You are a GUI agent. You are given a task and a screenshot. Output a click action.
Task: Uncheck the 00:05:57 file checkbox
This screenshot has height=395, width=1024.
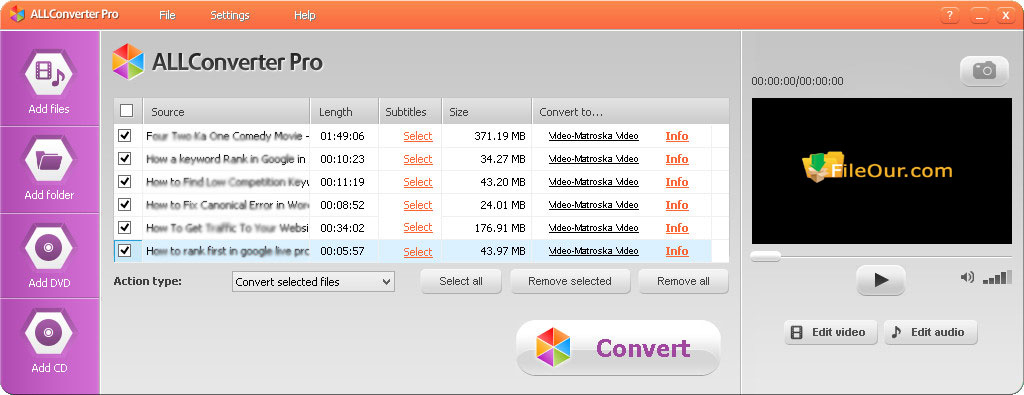click(x=124, y=250)
